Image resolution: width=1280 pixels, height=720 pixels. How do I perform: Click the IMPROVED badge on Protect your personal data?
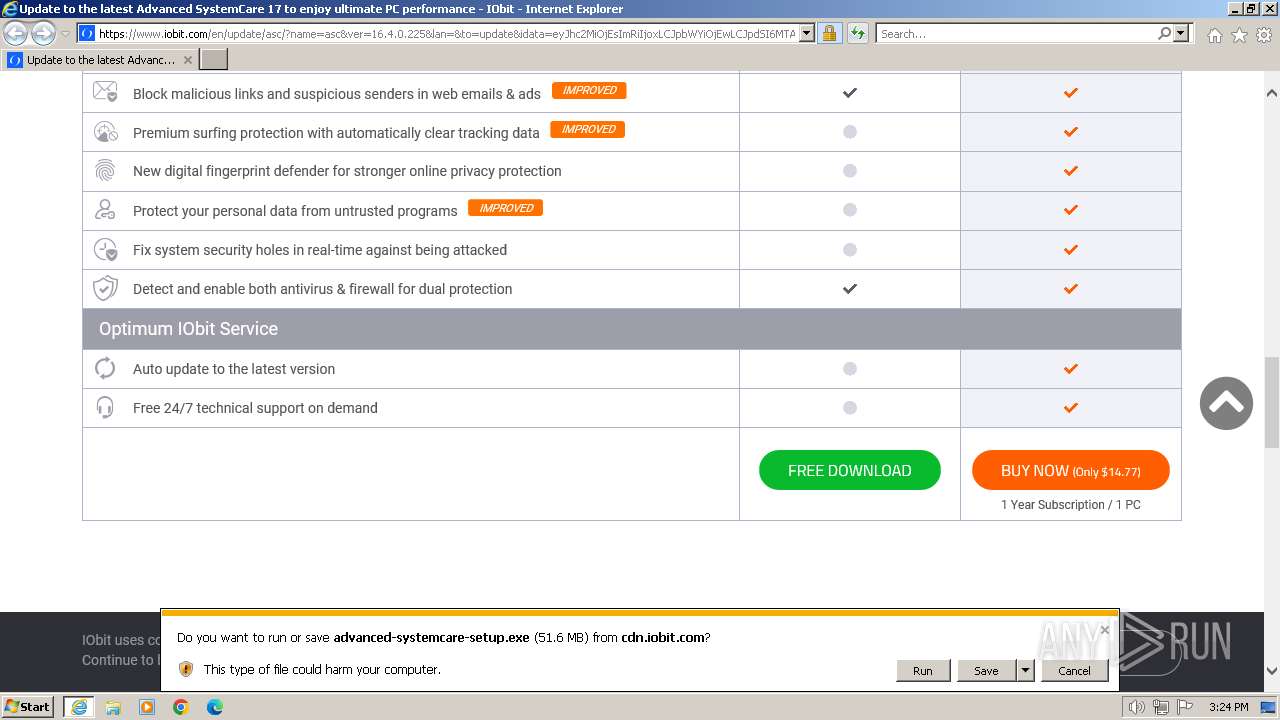coord(506,208)
